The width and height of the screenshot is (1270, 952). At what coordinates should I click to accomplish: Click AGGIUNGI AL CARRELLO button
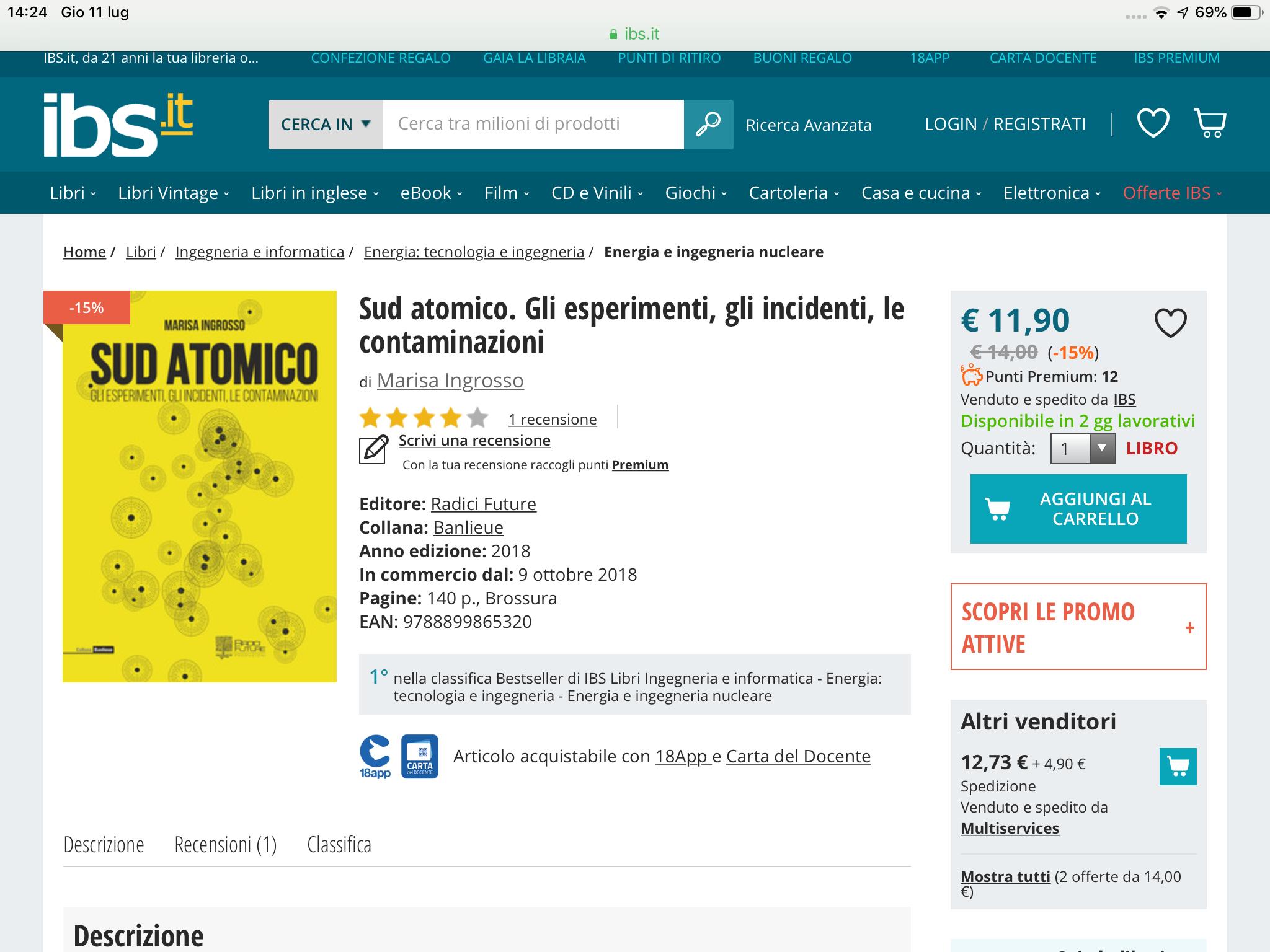(x=1078, y=509)
